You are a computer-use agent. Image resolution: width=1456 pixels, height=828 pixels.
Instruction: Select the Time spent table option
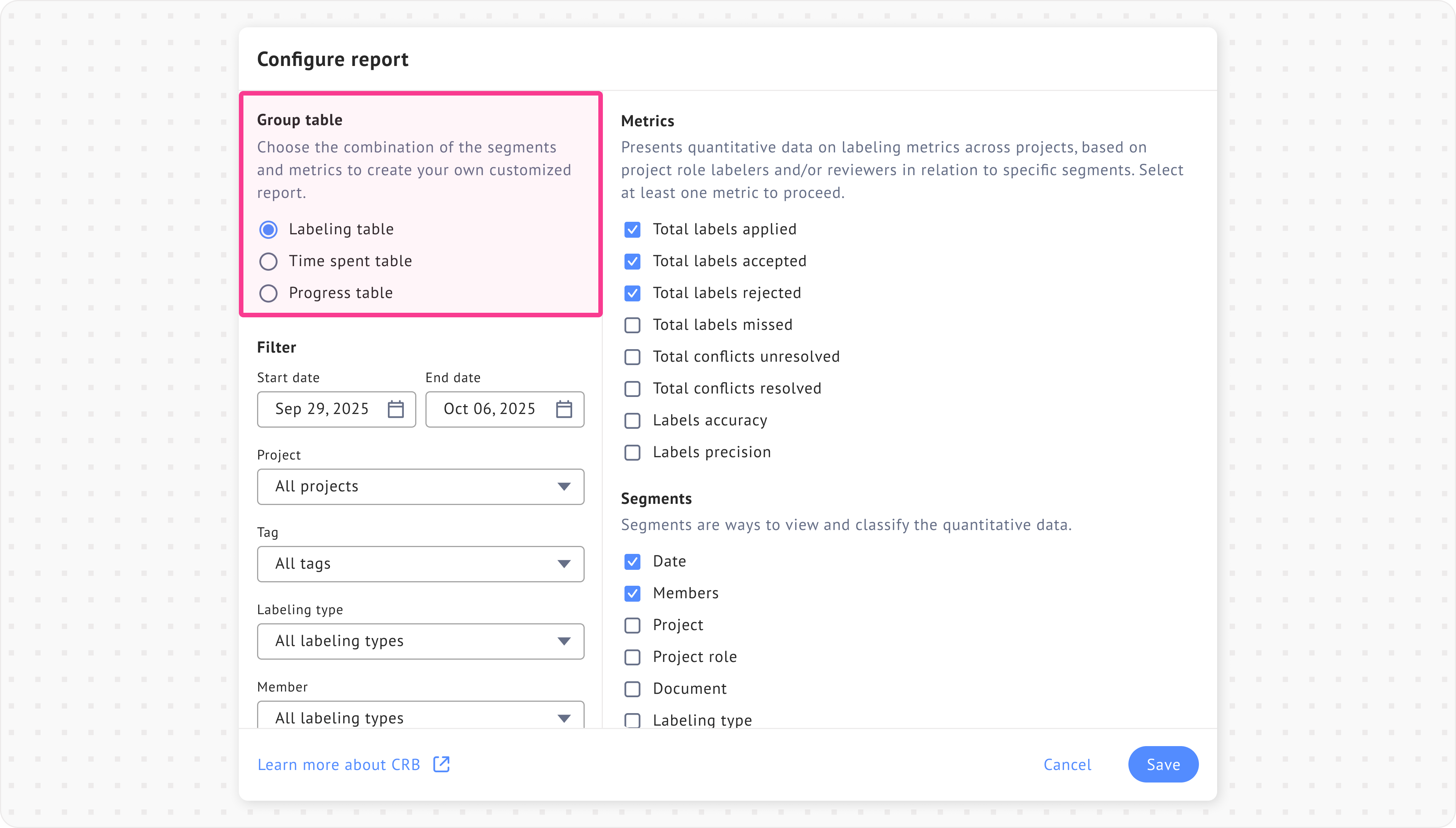[x=268, y=261]
